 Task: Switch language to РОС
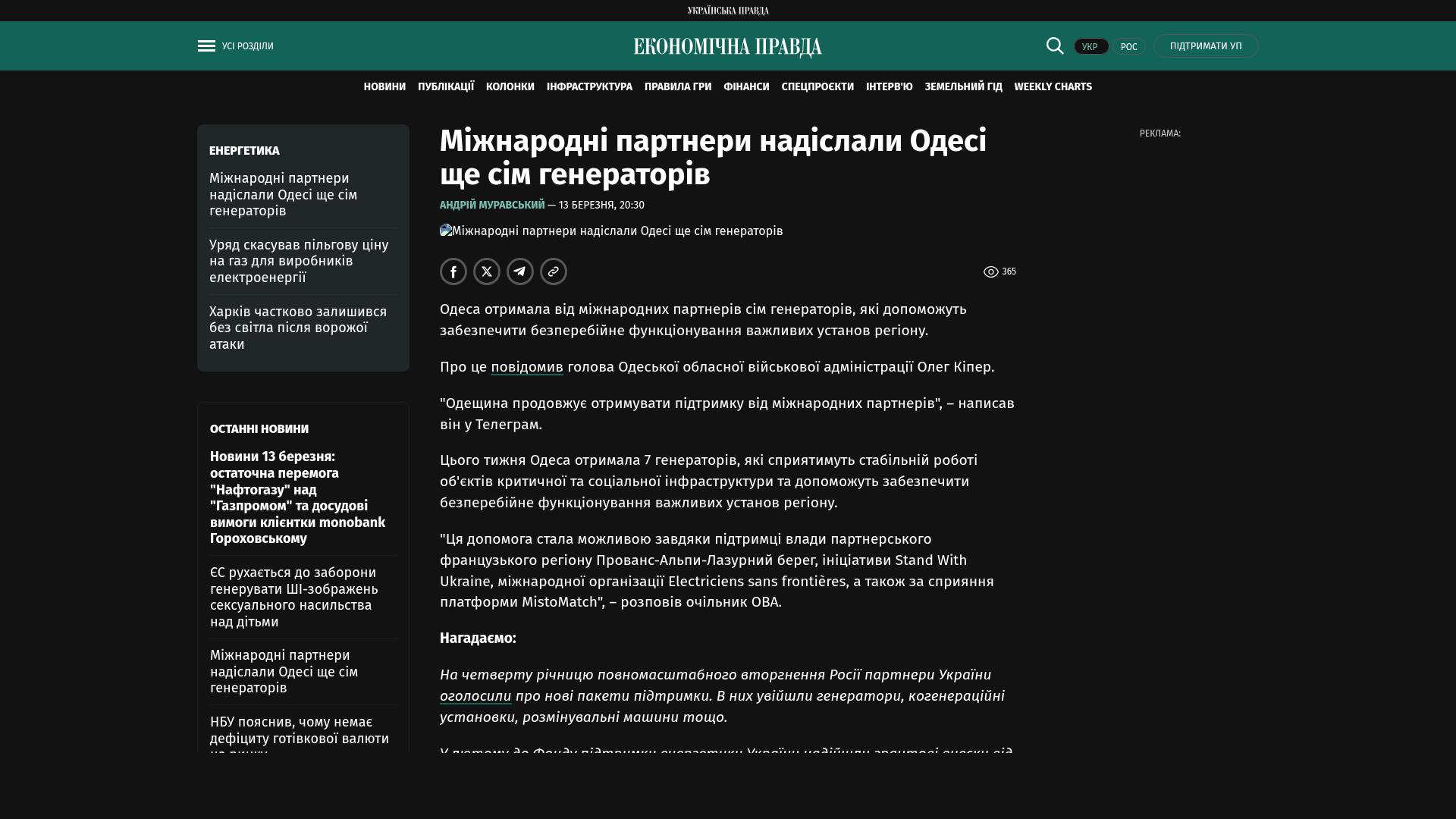click(x=1128, y=46)
